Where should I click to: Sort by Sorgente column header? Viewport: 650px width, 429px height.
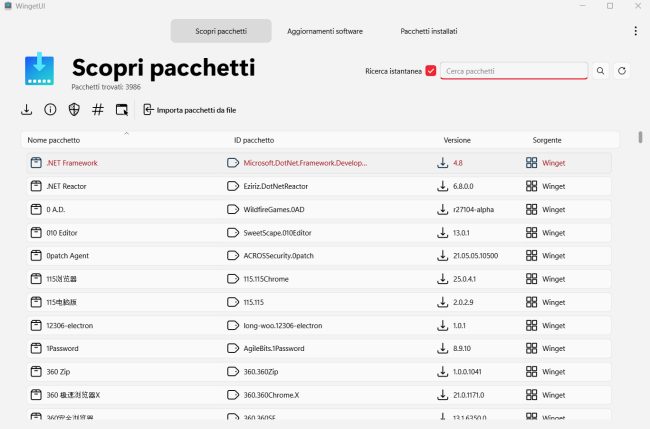tap(547, 140)
